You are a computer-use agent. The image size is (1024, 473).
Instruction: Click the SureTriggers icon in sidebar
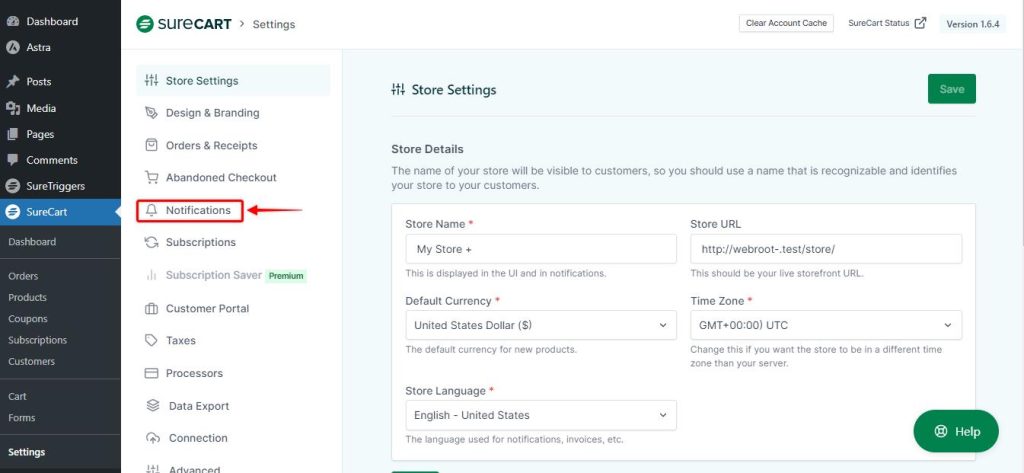coord(12,186)
